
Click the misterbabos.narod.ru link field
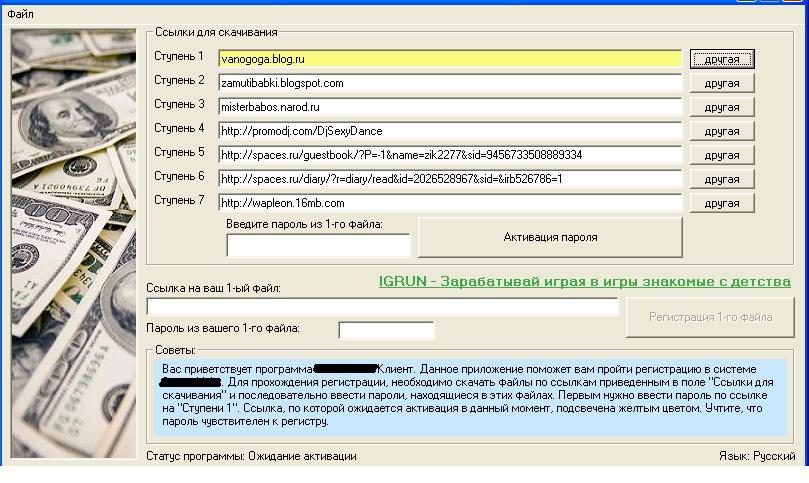point(450,107)
